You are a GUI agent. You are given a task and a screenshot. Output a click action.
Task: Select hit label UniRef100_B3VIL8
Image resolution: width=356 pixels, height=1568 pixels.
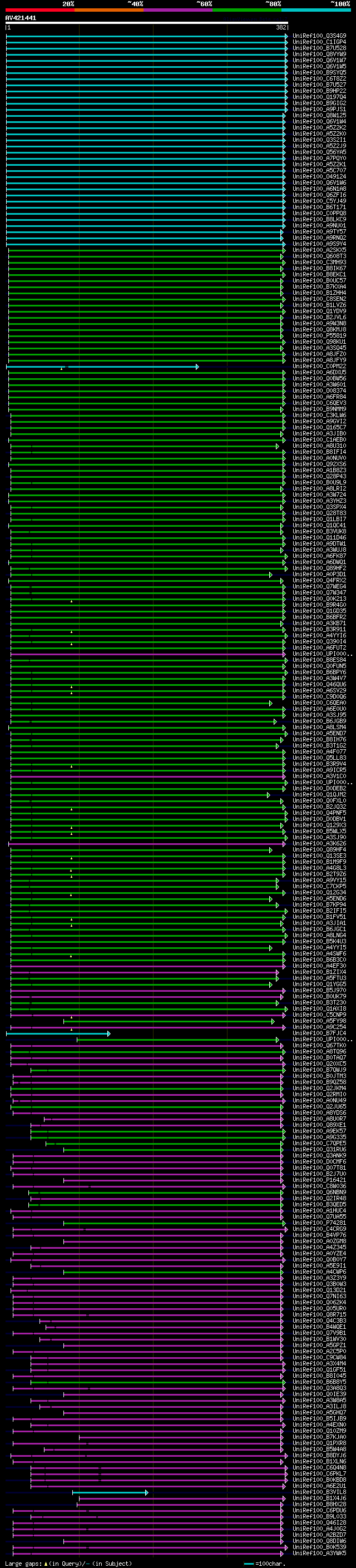(x=319, y=1492)
